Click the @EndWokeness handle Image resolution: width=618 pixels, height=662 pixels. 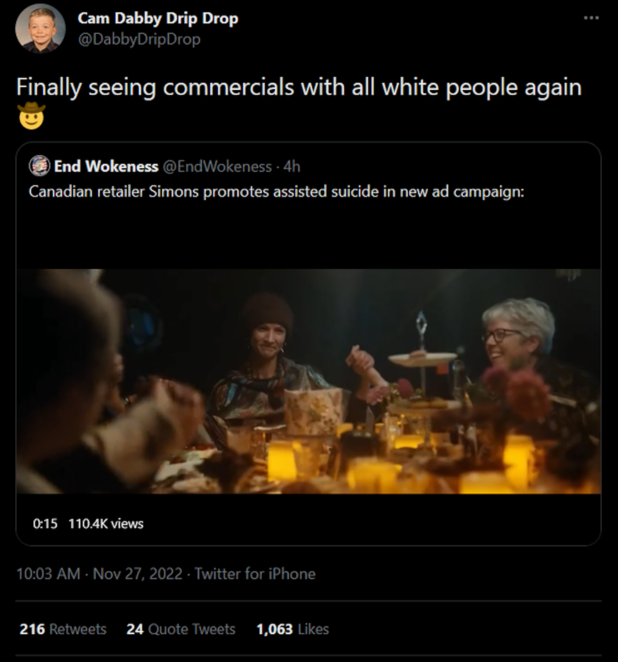(217, 167)
